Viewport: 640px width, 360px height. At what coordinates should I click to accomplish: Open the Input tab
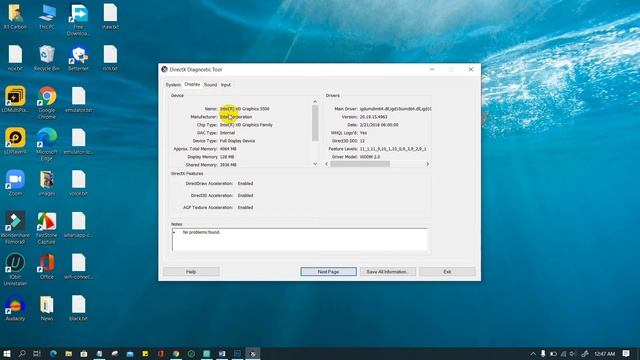pyautogui.click(x=226, y=85)
